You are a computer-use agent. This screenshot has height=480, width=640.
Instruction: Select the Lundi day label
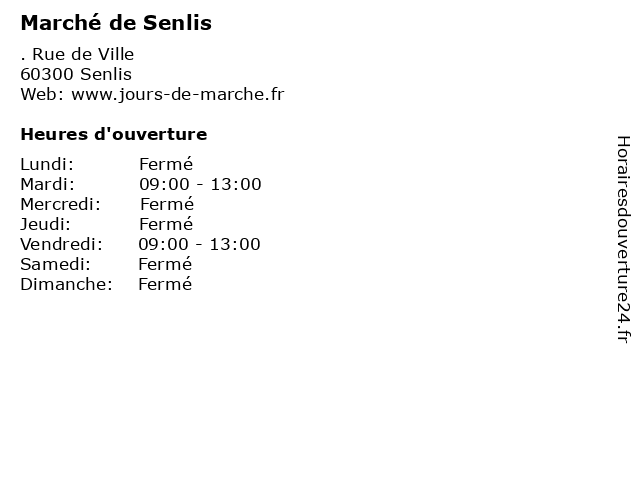pyautogui.click(x=47, y=164)
